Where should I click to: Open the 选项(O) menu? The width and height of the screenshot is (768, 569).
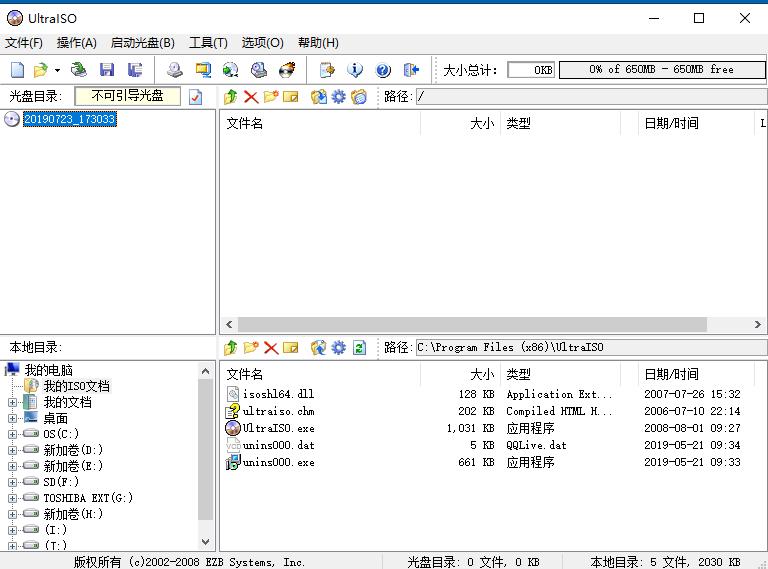click(263, 43)
